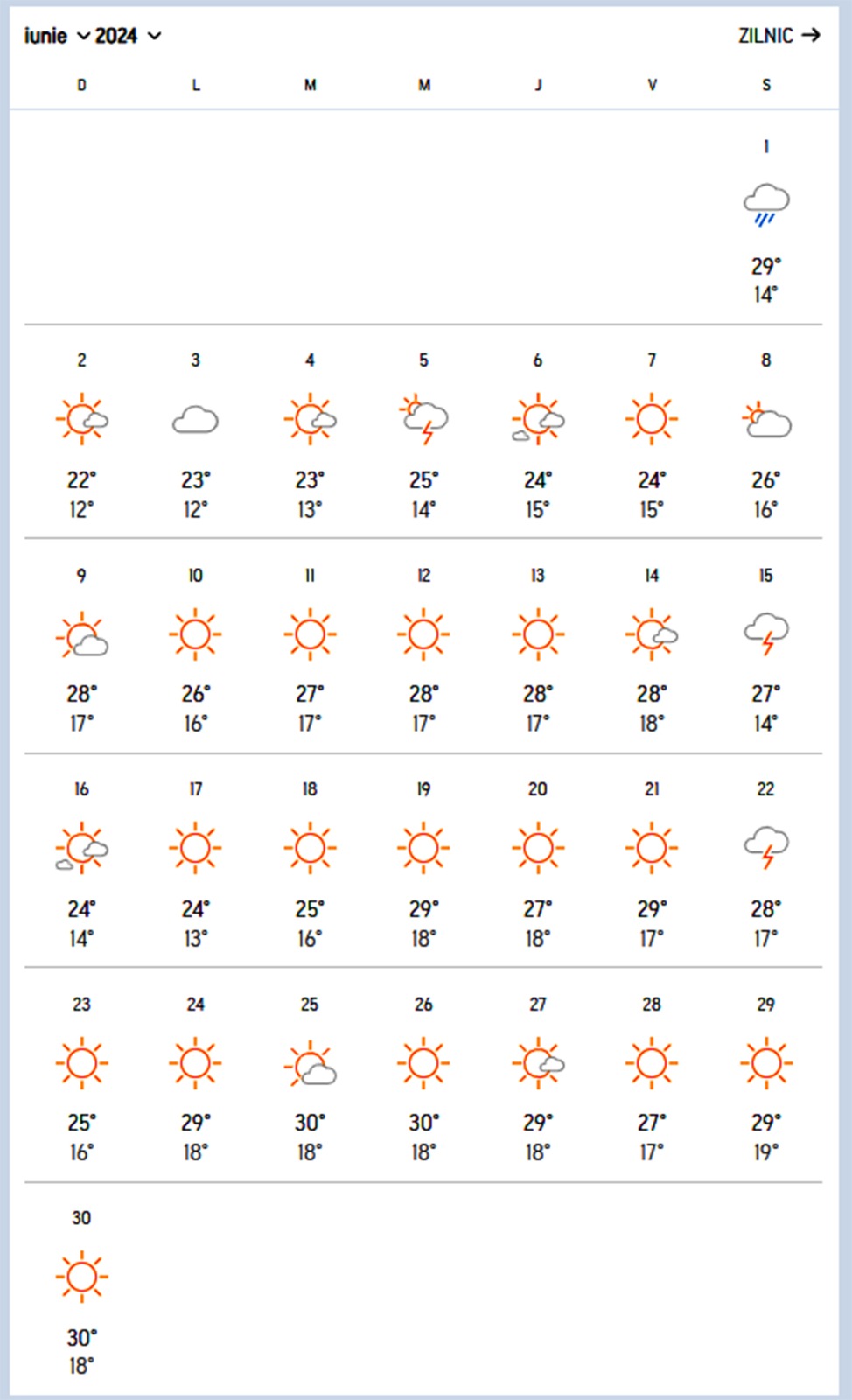Screen dimensions: 852x1400
Task: Select the mostly cloudy icon on June 8
Action: (x=765, y=421)
